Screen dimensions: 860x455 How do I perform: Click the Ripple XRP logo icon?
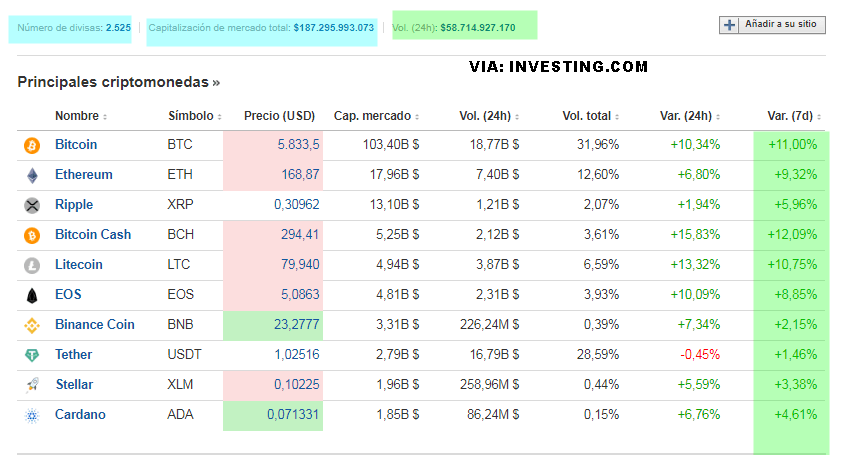pyautogui.click(x=32, y=205)
